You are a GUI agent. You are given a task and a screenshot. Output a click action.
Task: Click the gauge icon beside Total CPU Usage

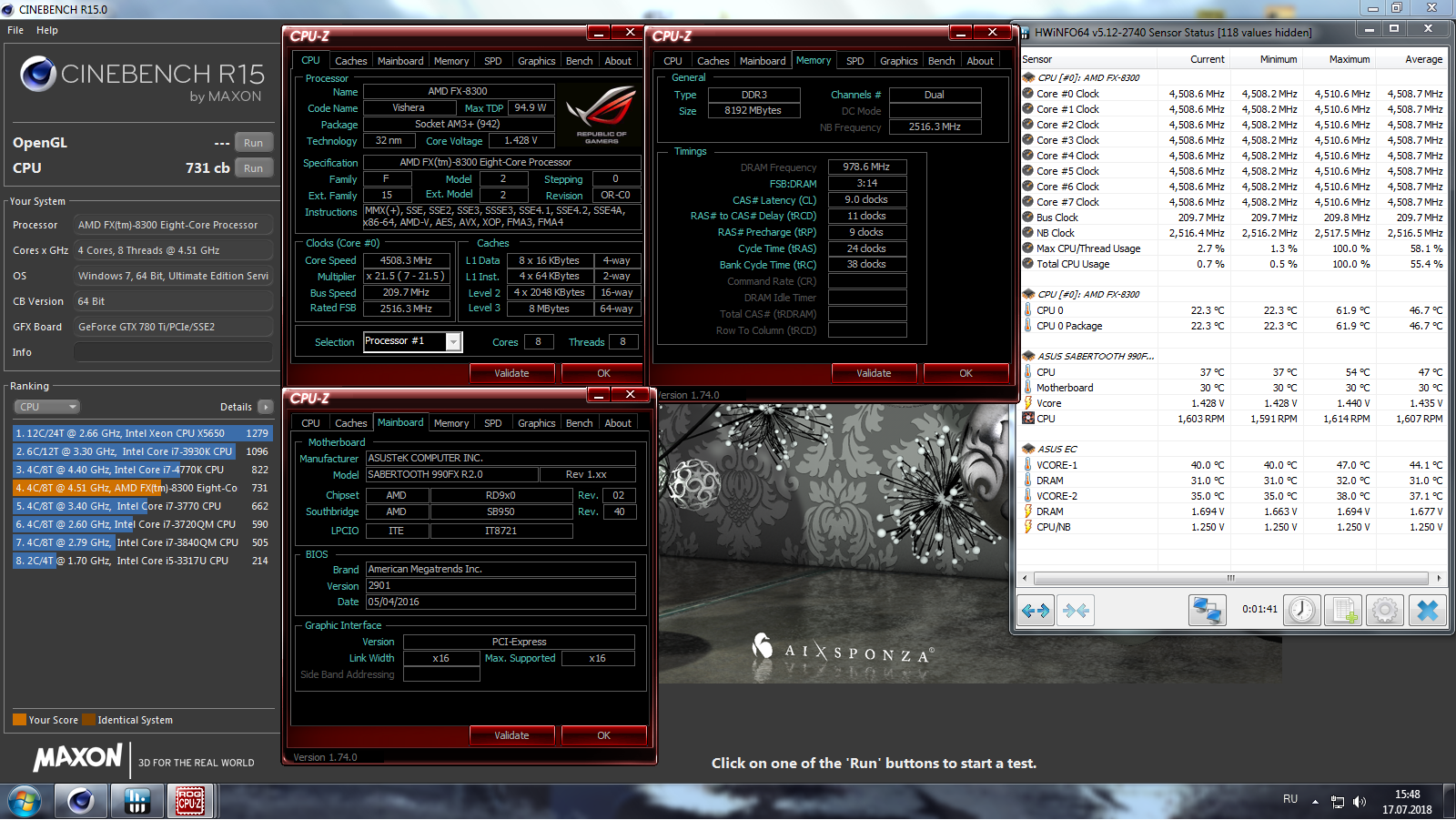pyautogui.click(x=1028, y=263)
